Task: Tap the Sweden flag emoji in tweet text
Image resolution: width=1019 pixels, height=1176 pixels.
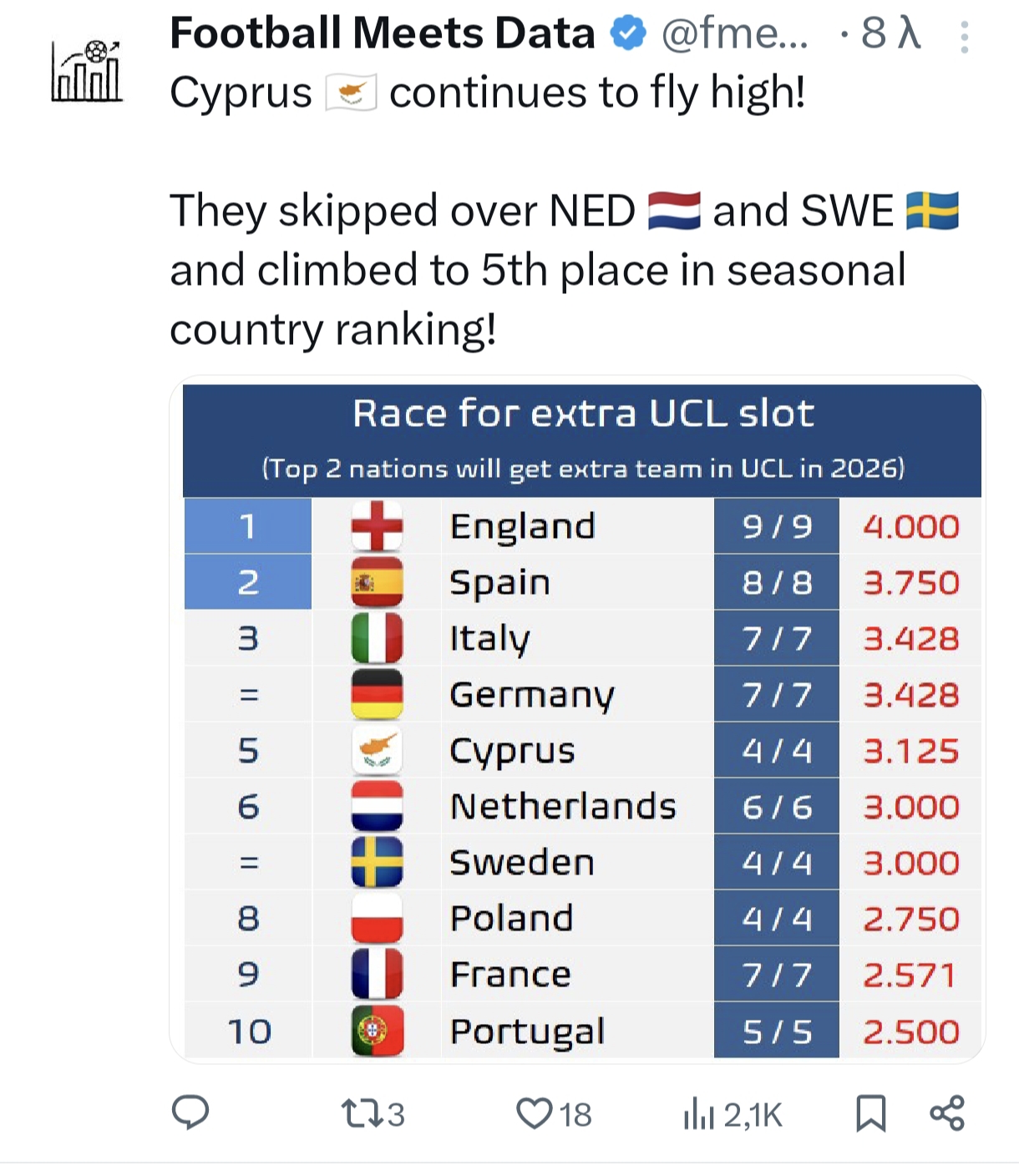Action: pos(932,210)
